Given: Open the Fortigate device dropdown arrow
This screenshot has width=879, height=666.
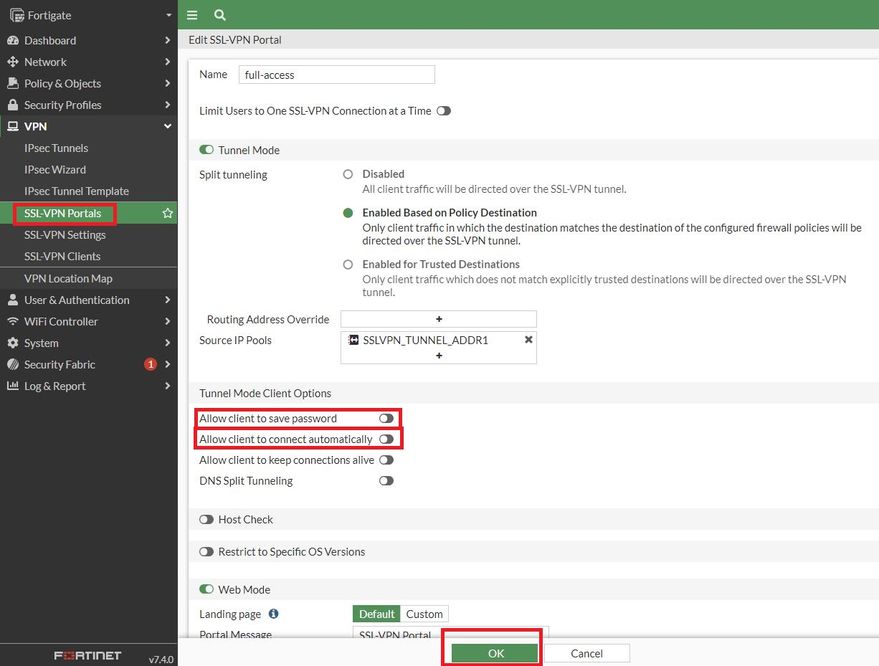Looking at the screenshot, I should 169,15.
